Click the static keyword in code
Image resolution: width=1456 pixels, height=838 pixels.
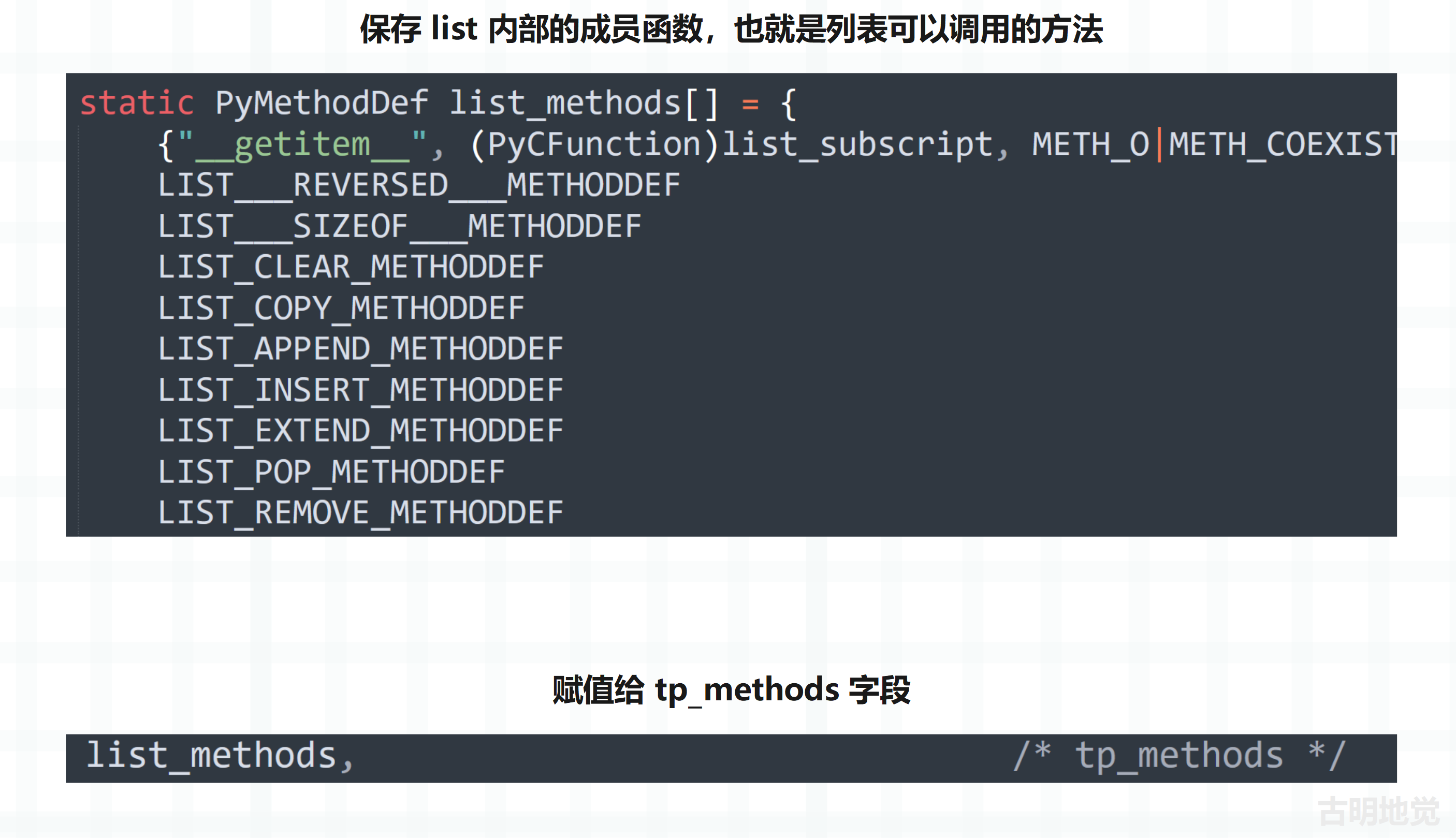137,103
